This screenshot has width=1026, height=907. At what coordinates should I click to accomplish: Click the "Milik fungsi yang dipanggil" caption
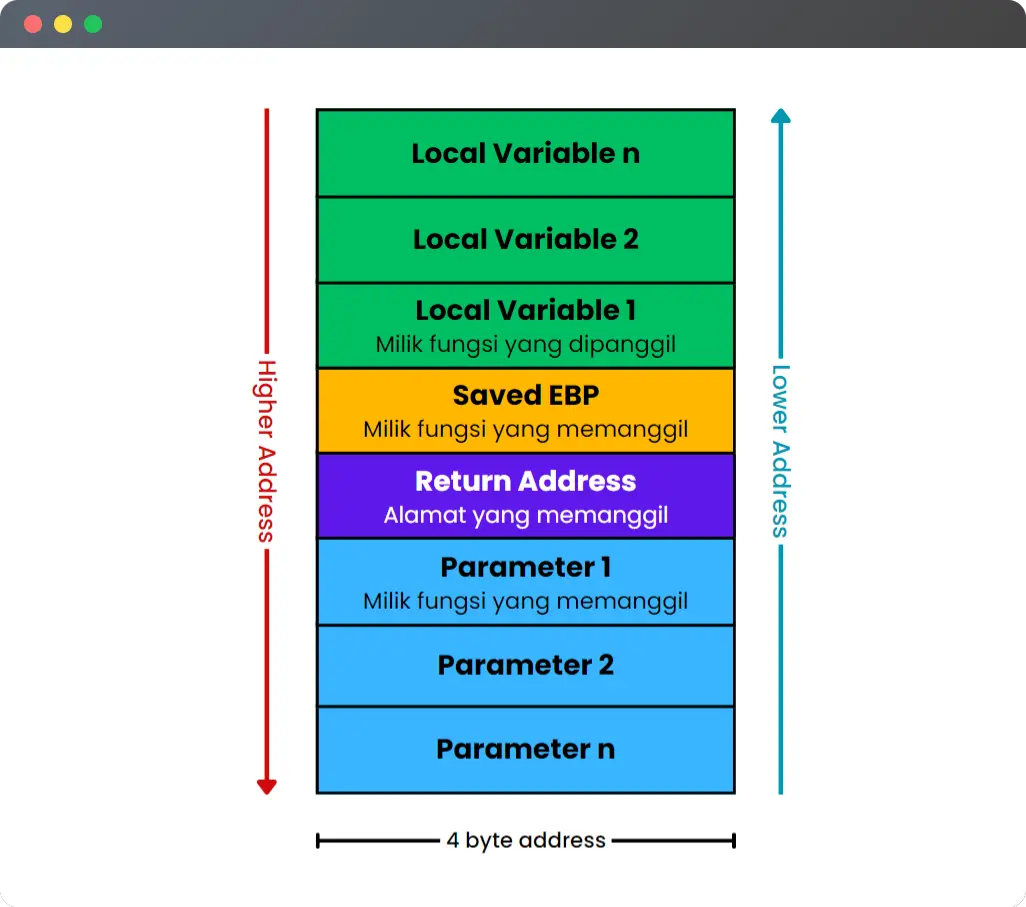pyautogui.click(x=525, y=344)
